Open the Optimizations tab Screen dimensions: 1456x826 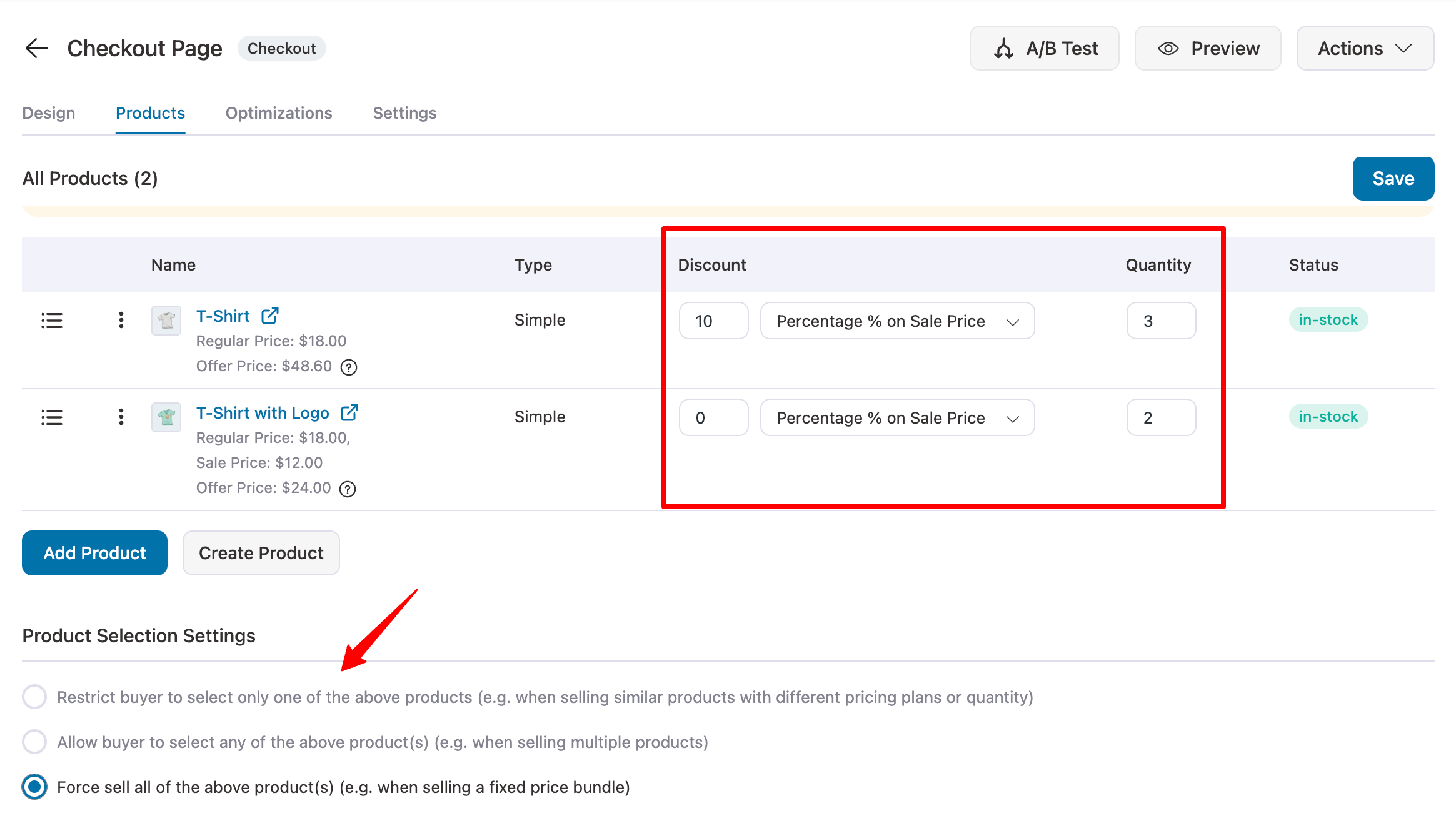(x=279, y=113)
